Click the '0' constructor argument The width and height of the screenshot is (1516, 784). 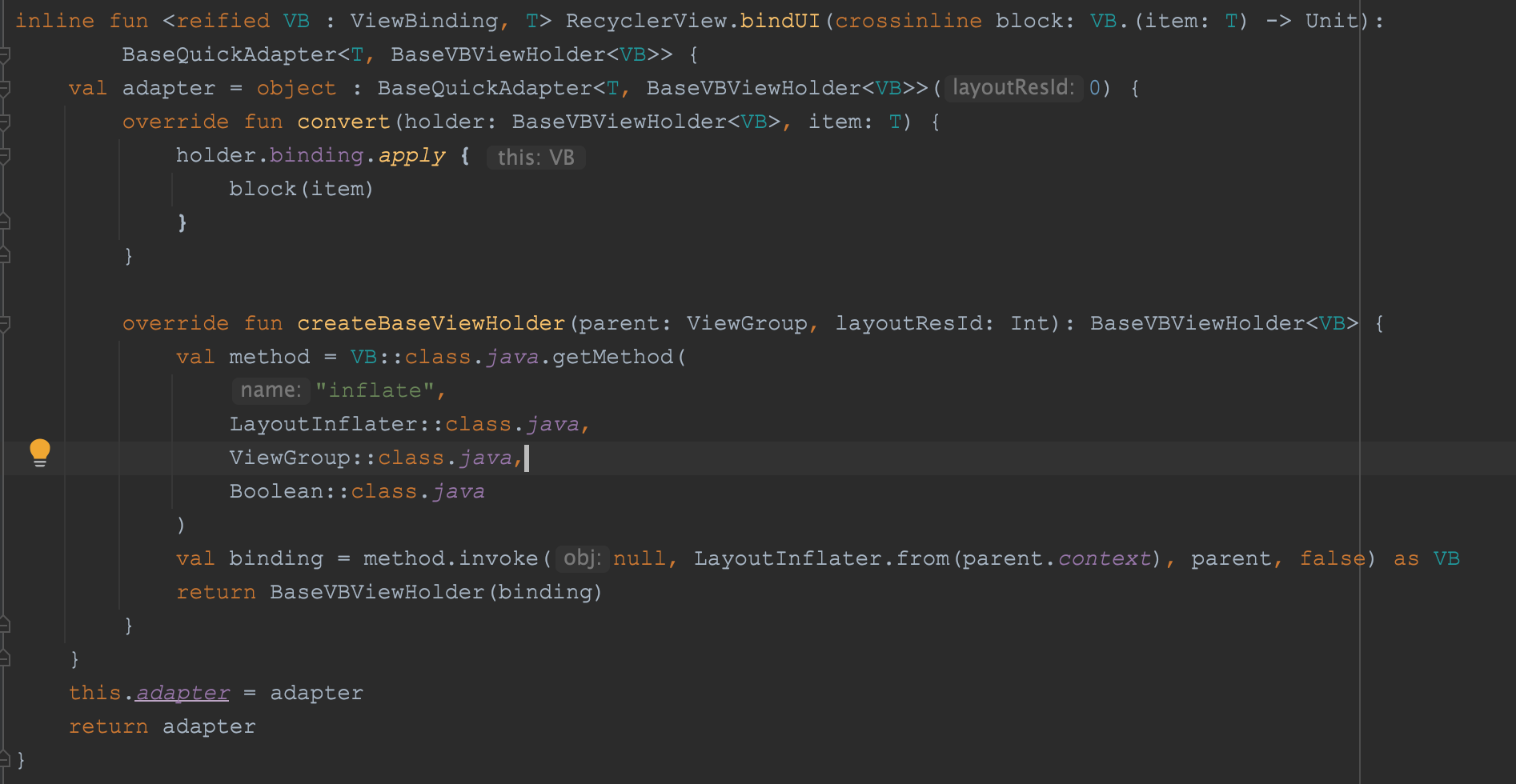pyautogui.click(x=1095, y=88)
